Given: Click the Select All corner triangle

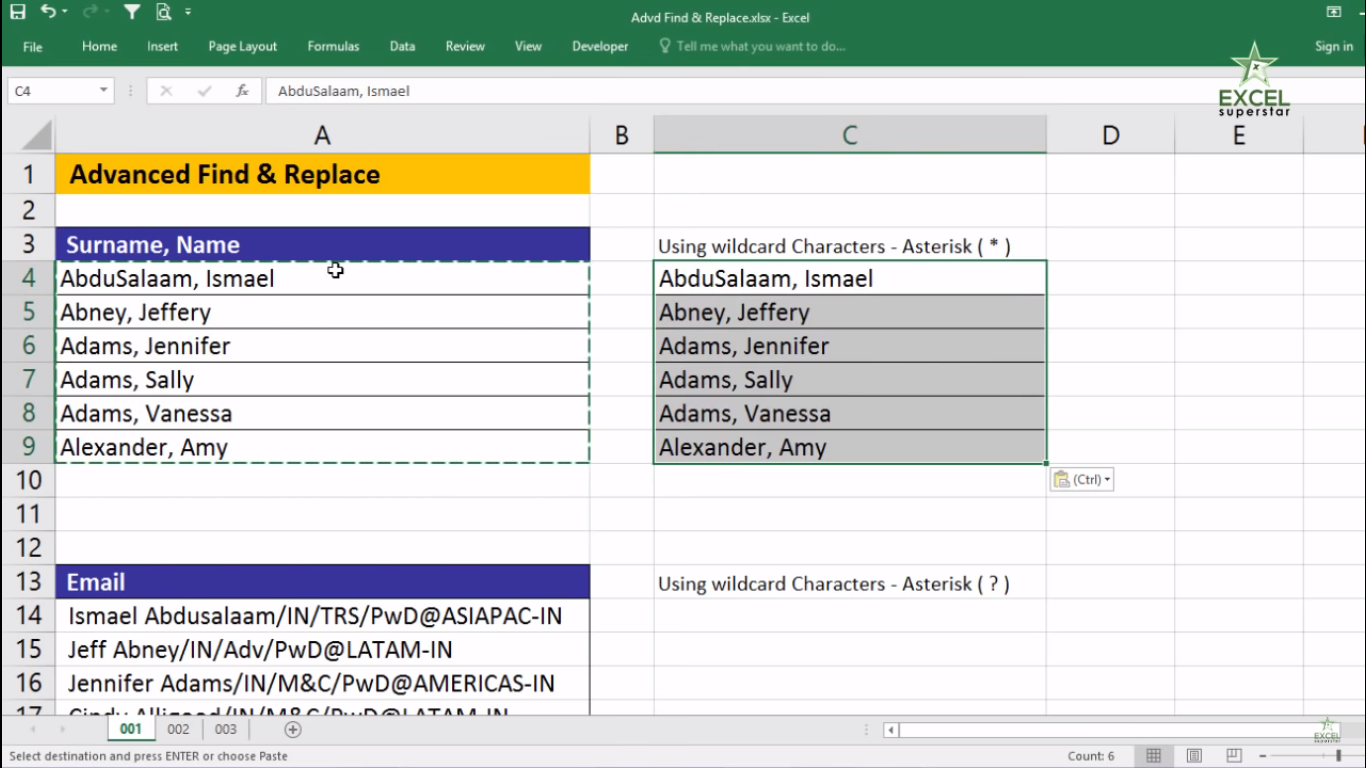Looking at the screenshot, I should pyautogui.click(x=37, y=135).
